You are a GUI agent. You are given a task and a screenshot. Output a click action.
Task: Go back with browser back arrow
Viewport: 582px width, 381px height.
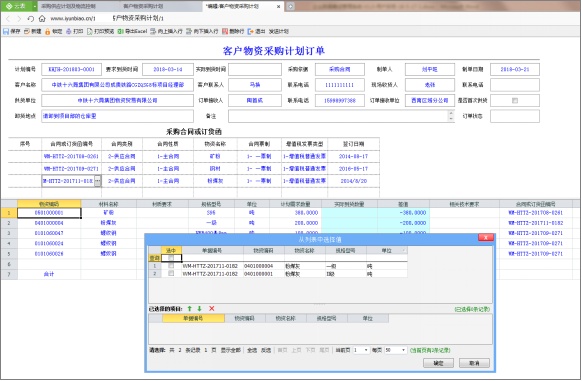tap(8, 19)
